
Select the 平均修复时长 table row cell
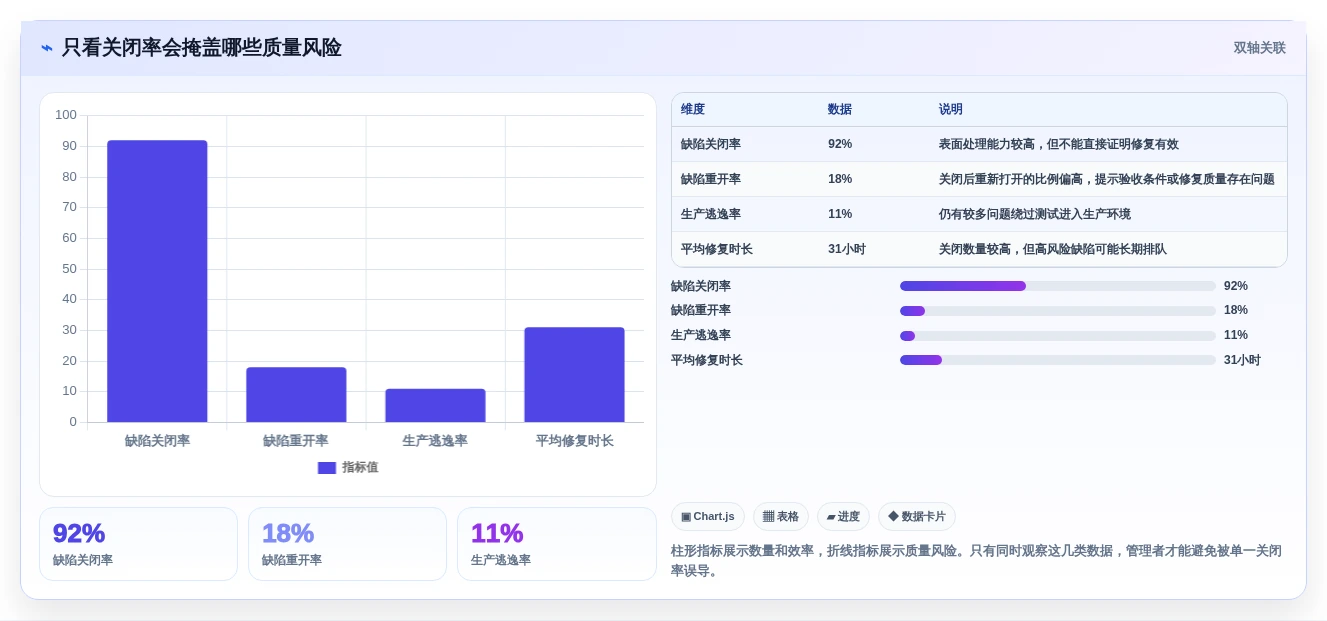point(717,249)
